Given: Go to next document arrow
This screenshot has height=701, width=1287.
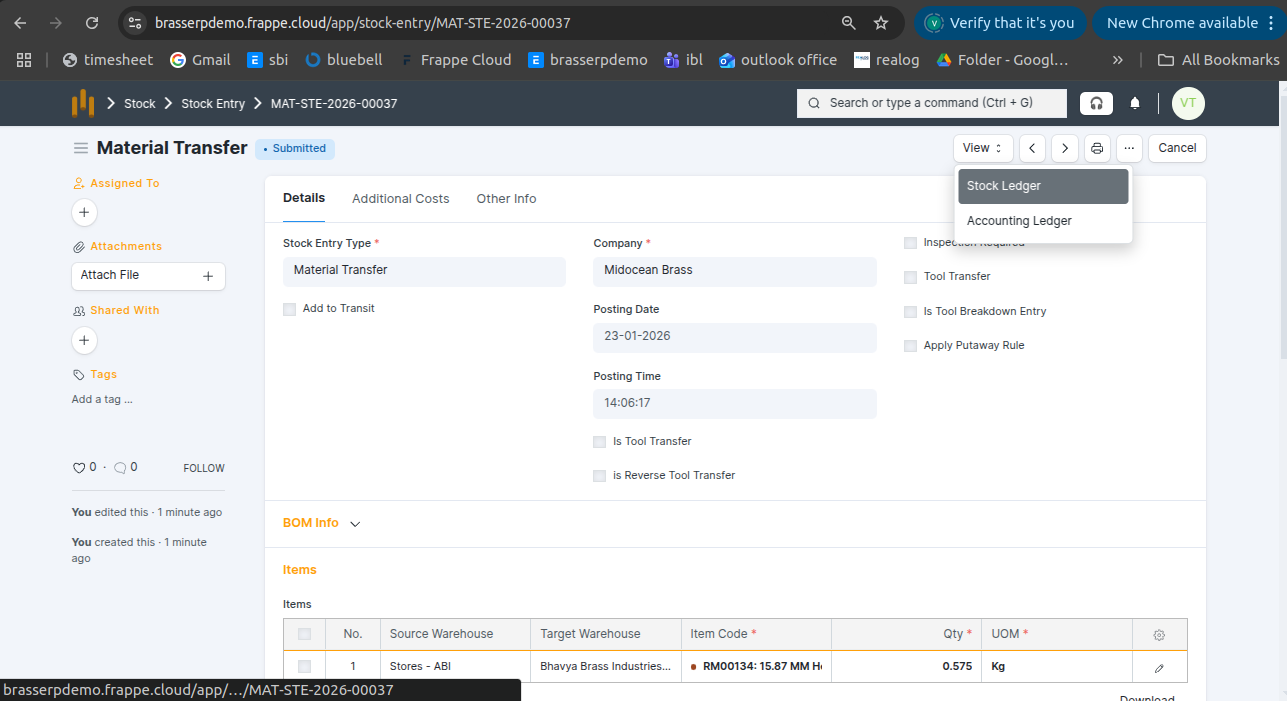Looking at the screenshot, I should point(1065,148).
